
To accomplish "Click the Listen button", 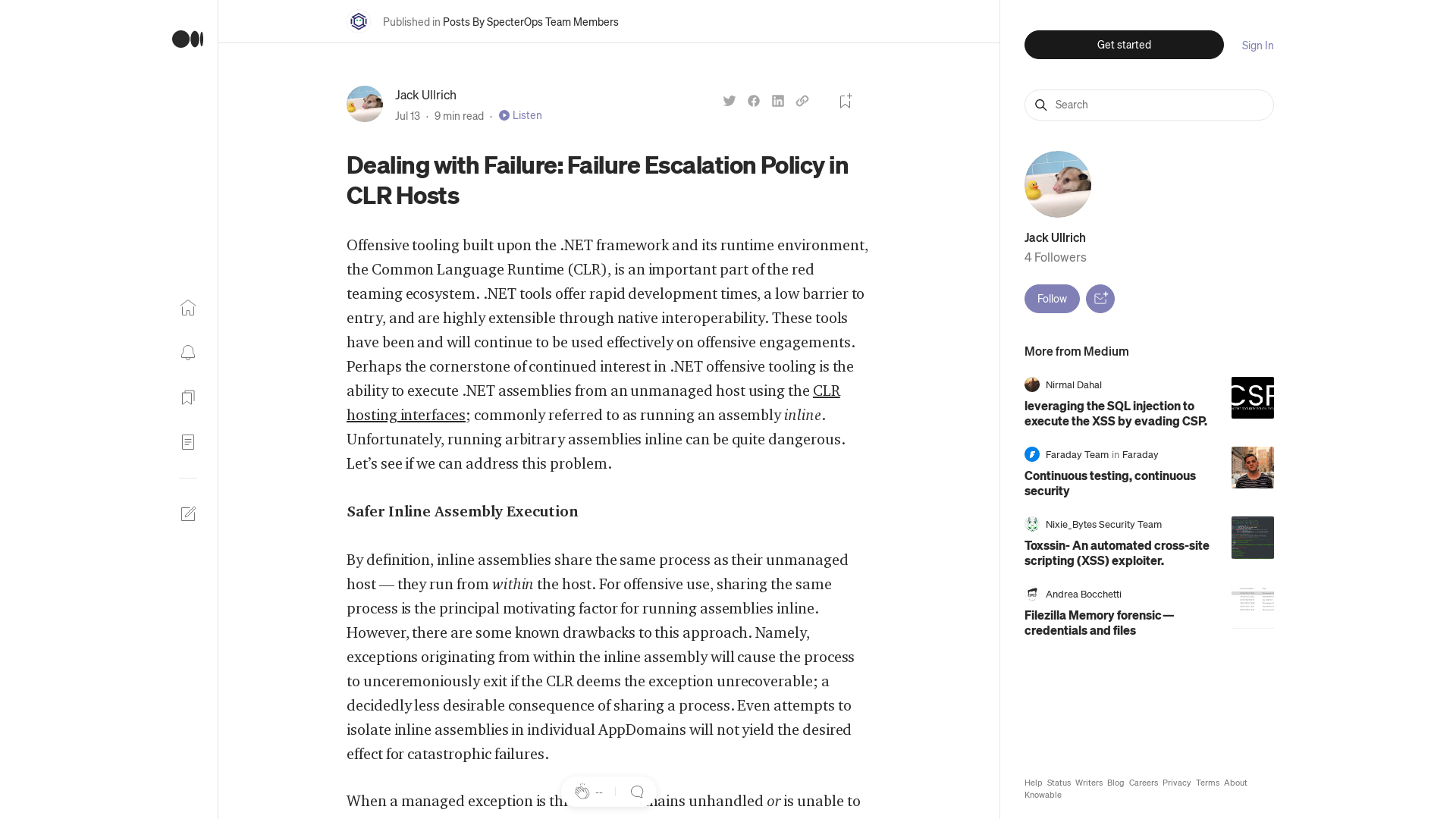I will click(x=520, y=115).
